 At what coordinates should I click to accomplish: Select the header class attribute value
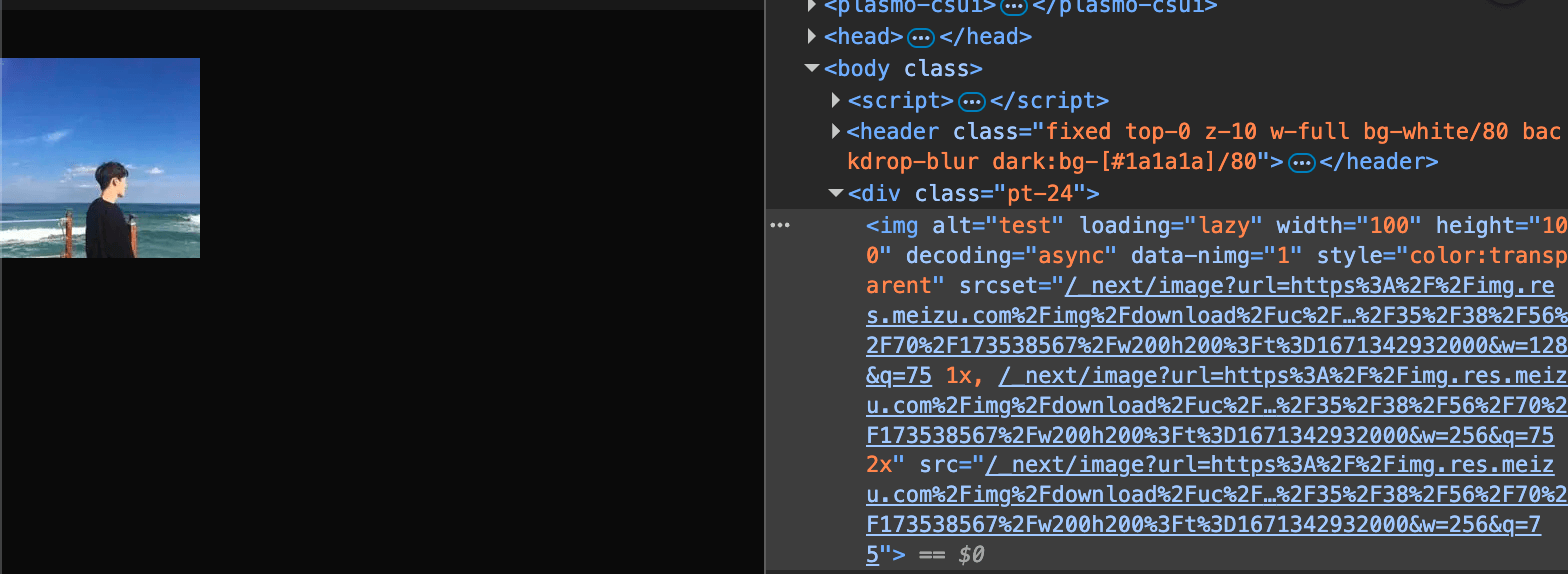point(1203,146)
